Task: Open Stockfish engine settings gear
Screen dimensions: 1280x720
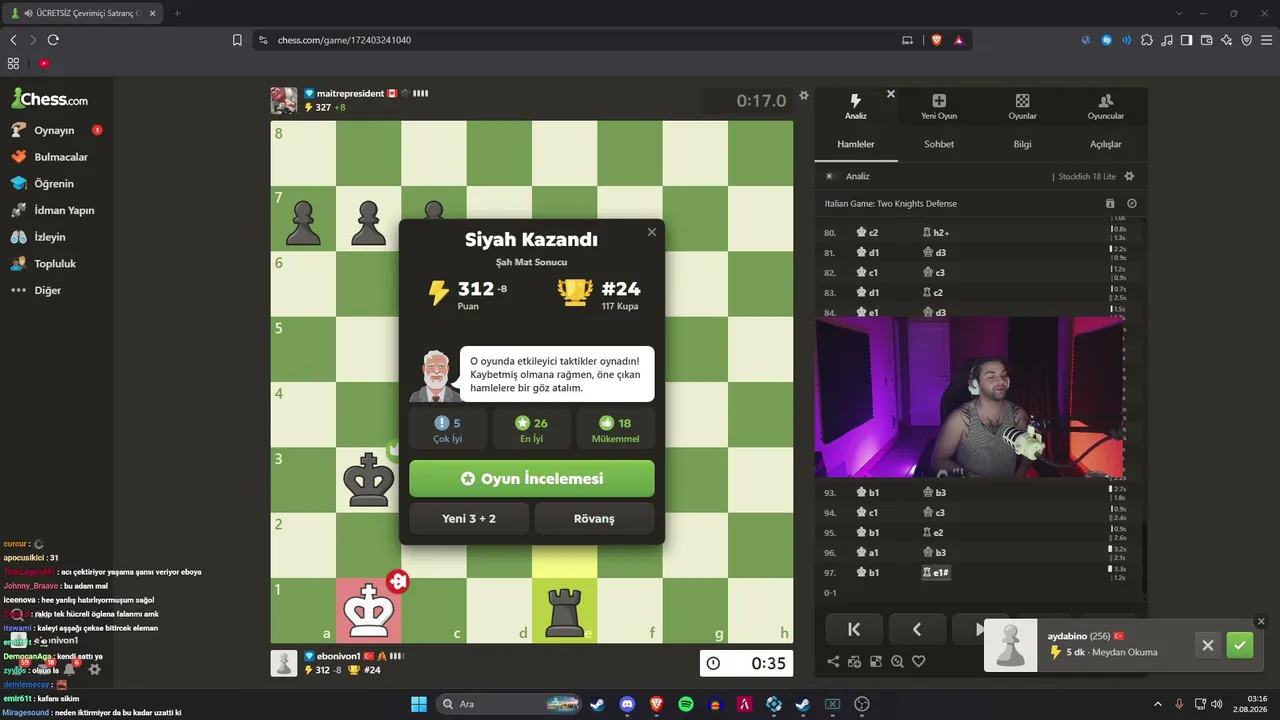Action: 1130,176
